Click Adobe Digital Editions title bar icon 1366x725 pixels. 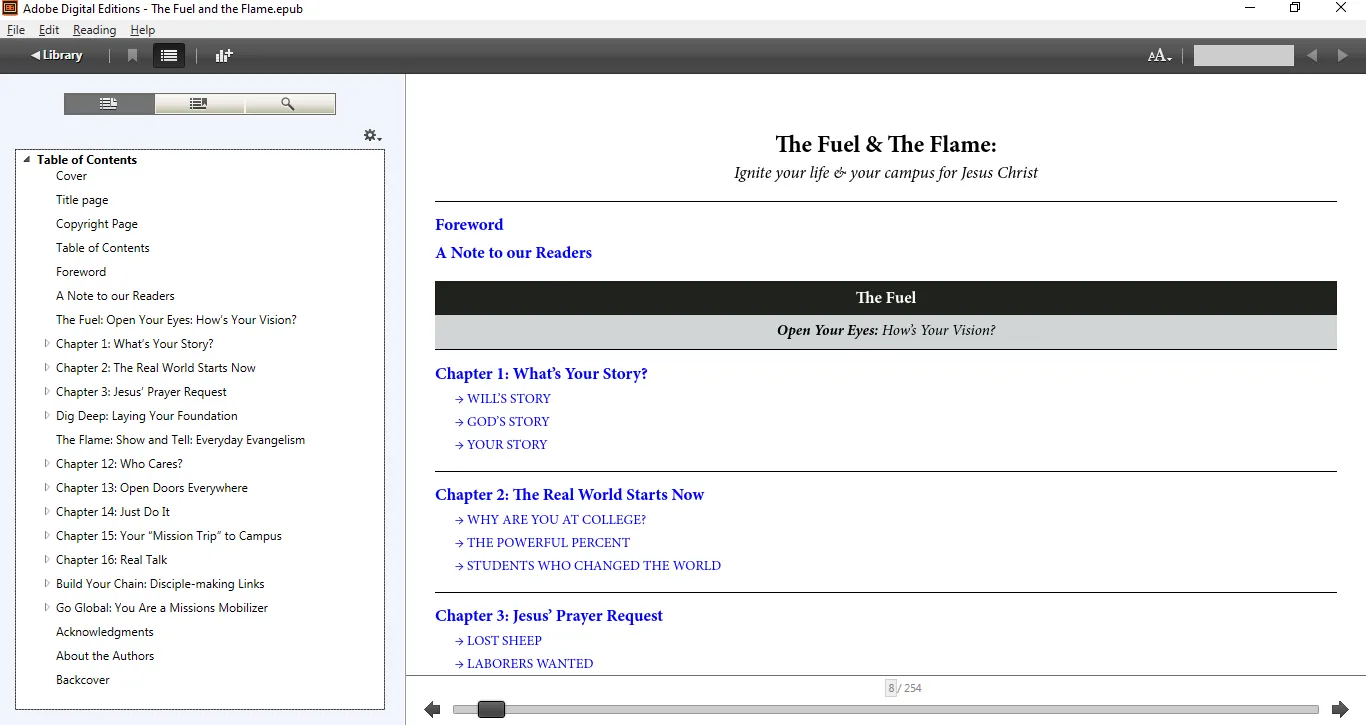(x=9, y=8)
